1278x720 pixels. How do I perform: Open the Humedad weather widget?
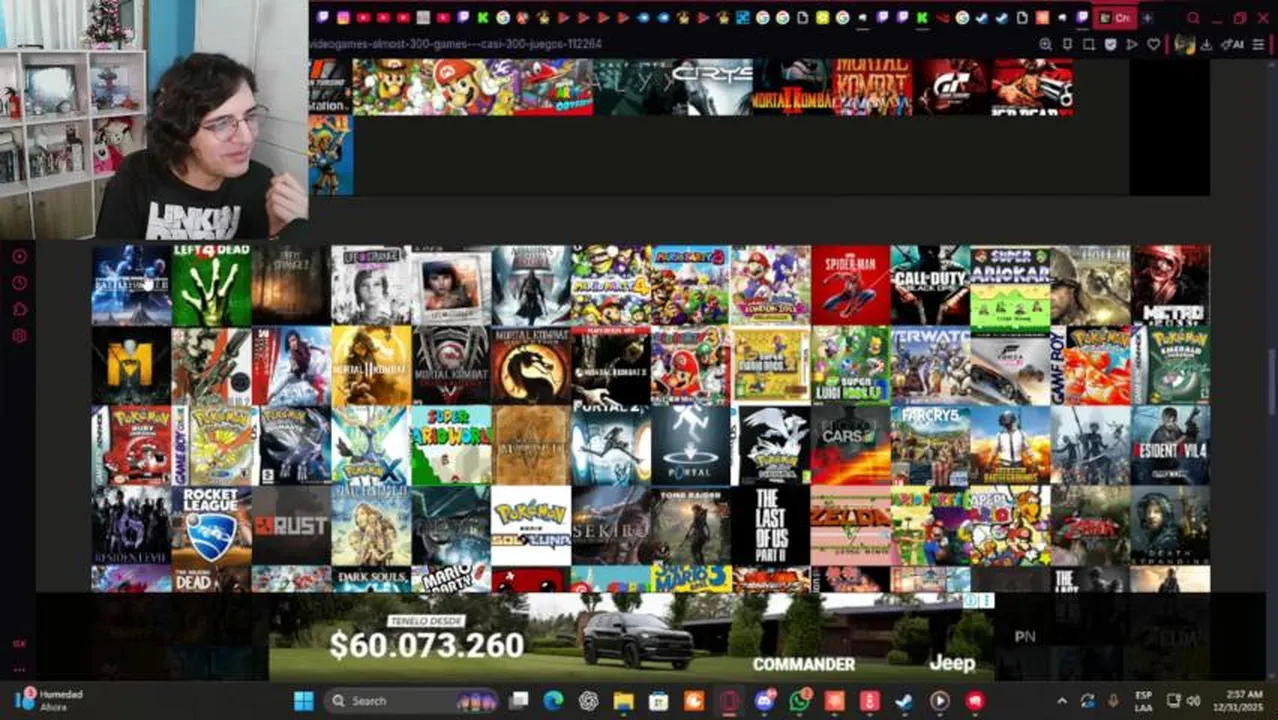(x=48, y=700)
